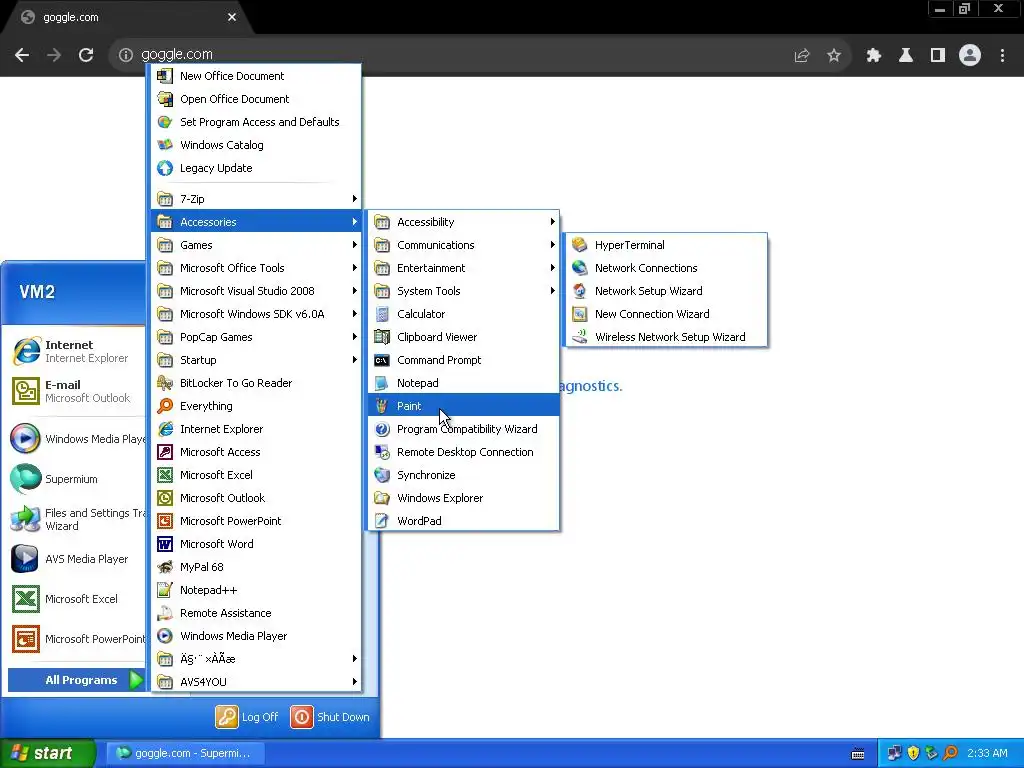Click Microsoft Excel icon in All Programs list
This screenshot has height=768, width=1024.
[x=165, y=475]
